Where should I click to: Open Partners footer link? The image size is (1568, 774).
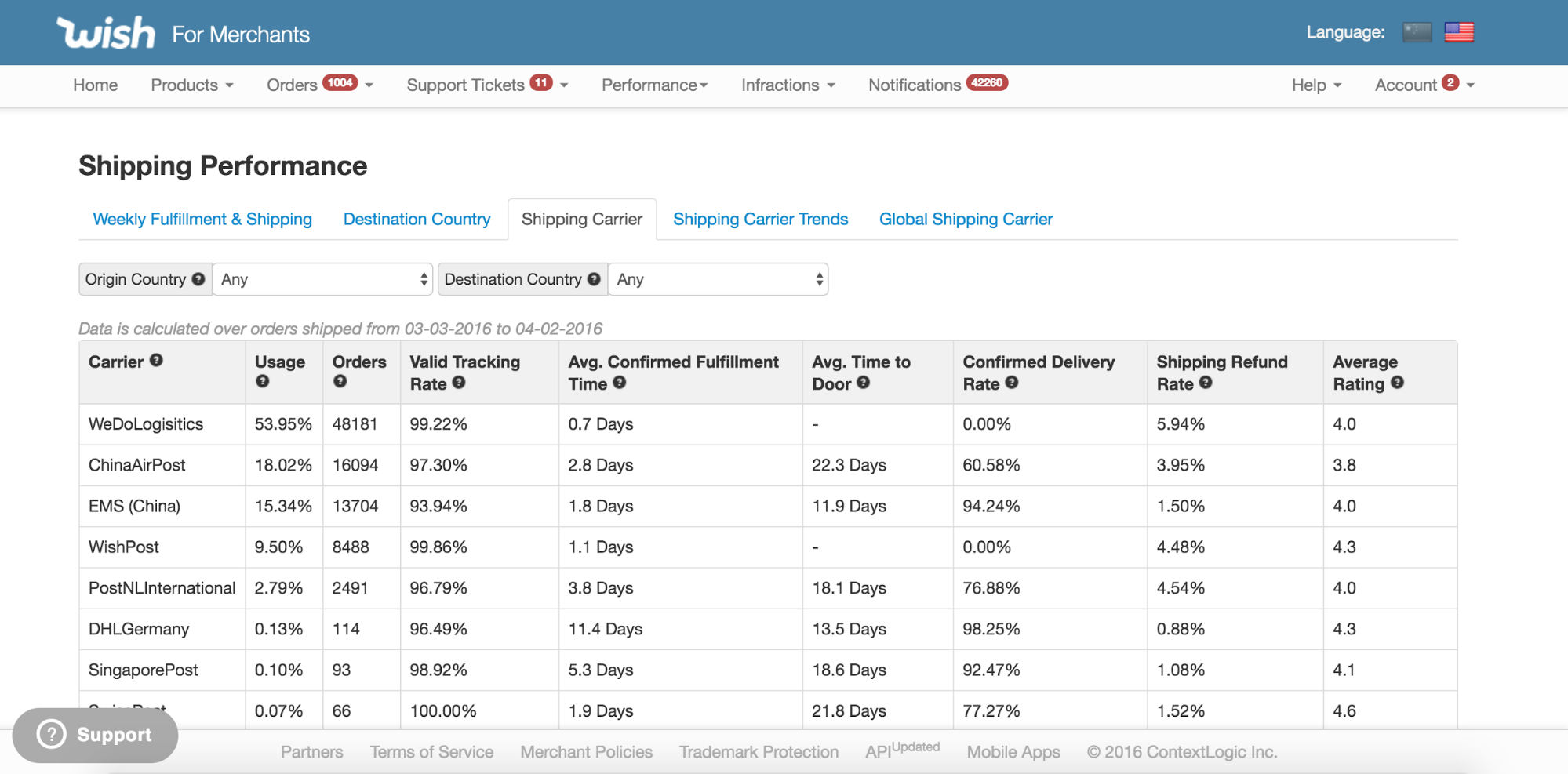tap(312, 752)
